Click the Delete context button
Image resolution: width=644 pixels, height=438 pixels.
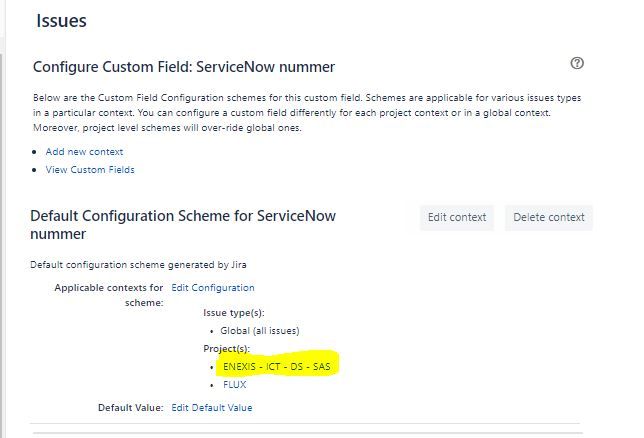click(549, 217)
